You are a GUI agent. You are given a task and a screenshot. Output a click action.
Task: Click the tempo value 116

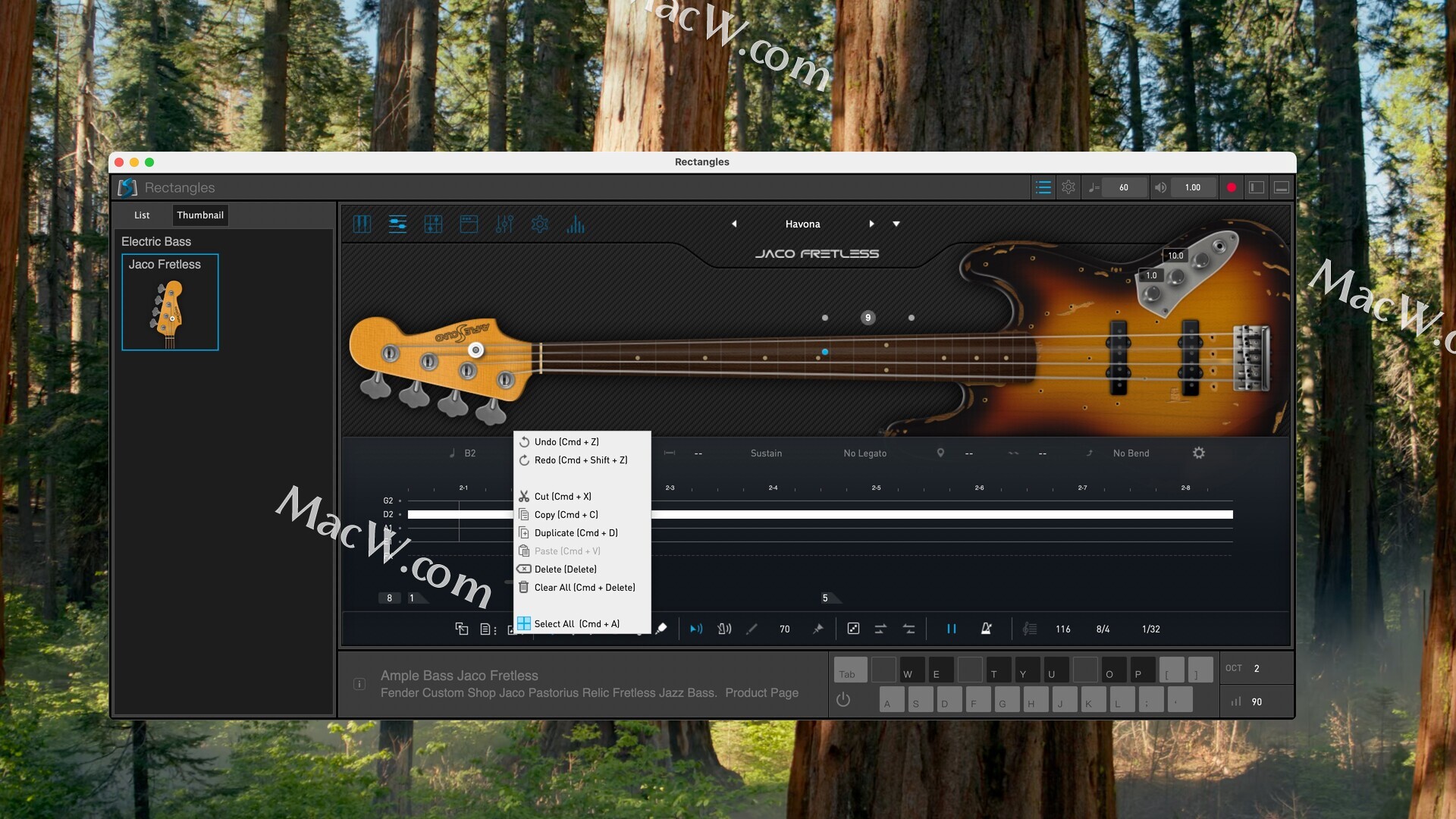(x=1063, y=629)
